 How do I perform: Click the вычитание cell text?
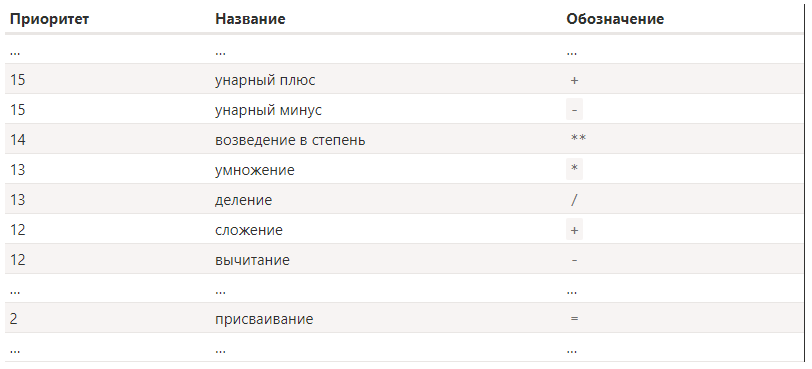coord(252,260)
